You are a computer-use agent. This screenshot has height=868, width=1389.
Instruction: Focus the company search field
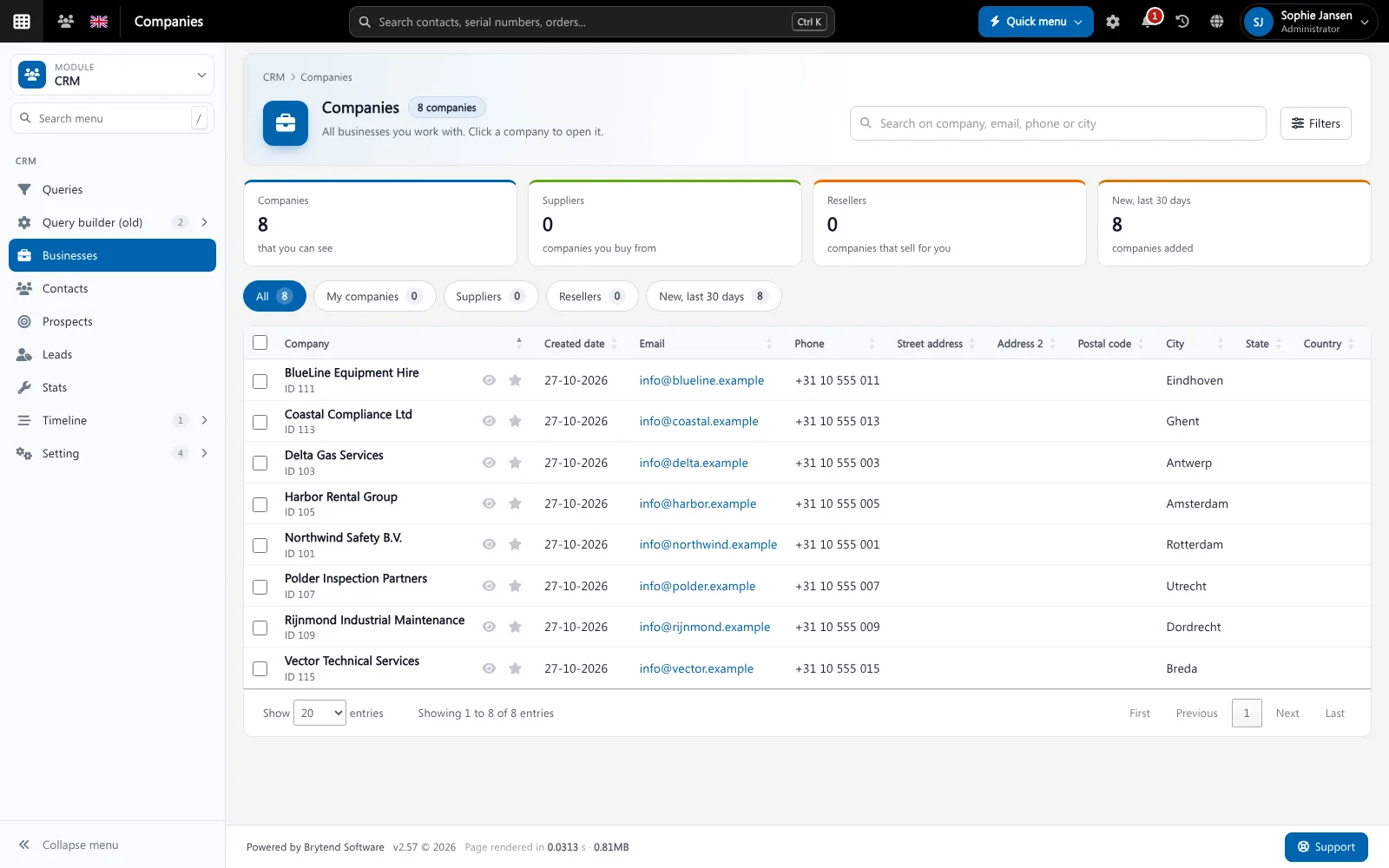[x=1057, y=123]
